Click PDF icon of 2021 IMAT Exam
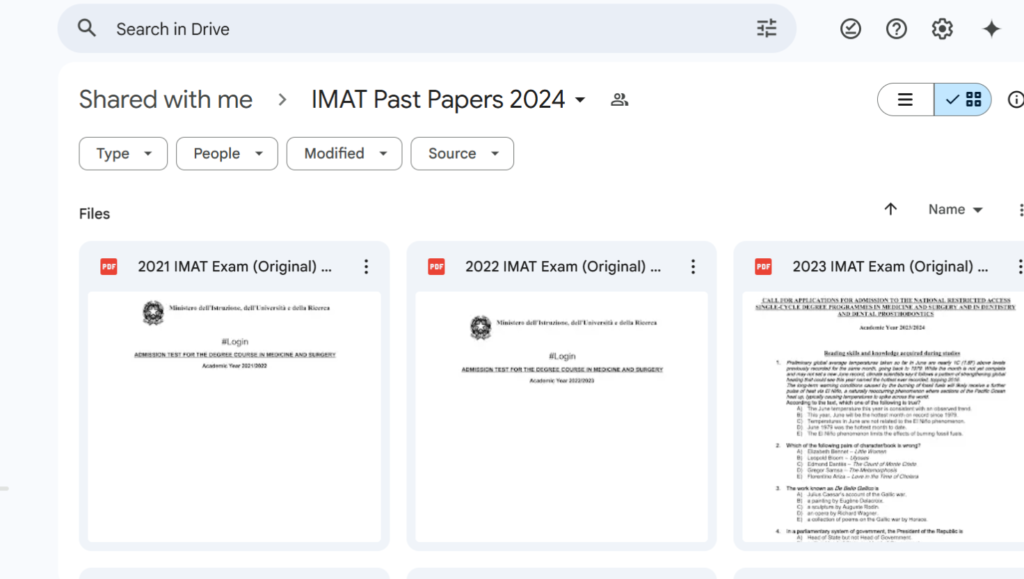Viewport: 1024px width, 579px height. tap(109, 266)
